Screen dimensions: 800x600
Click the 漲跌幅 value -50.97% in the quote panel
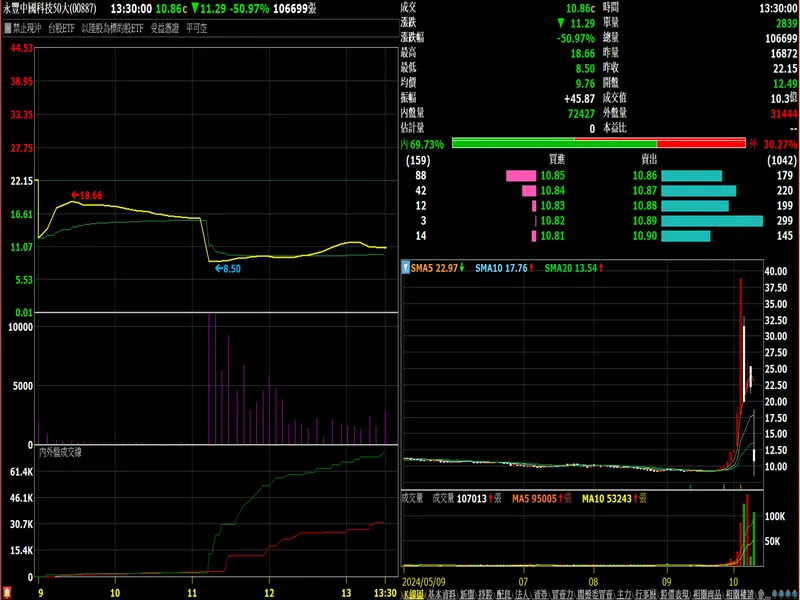tap(576, 38)
